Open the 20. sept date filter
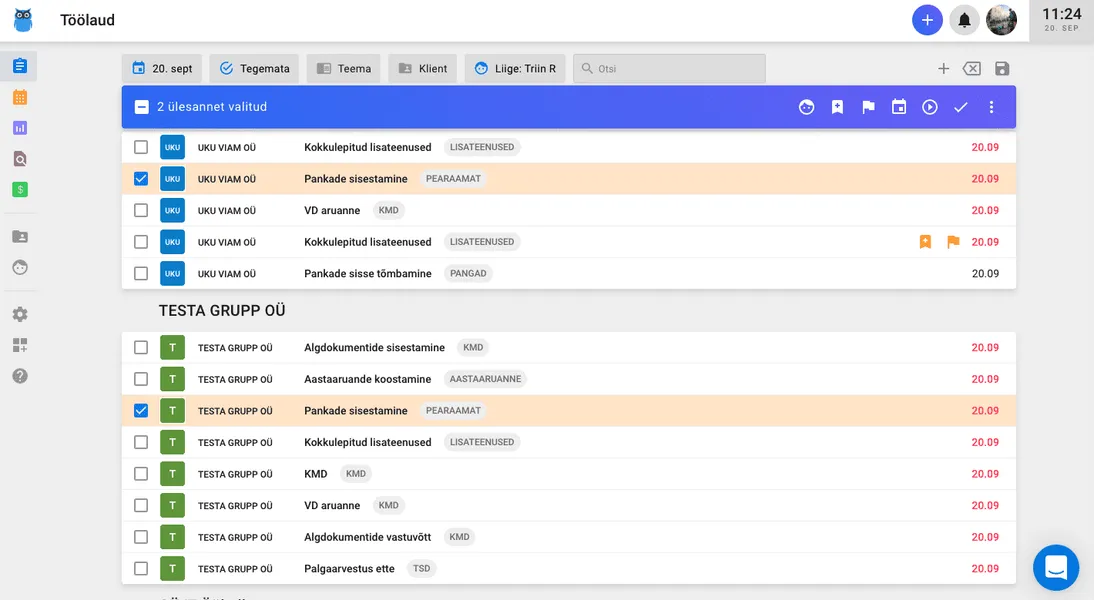This screenshot has width=1094, height=600. (x=162, y=69)
